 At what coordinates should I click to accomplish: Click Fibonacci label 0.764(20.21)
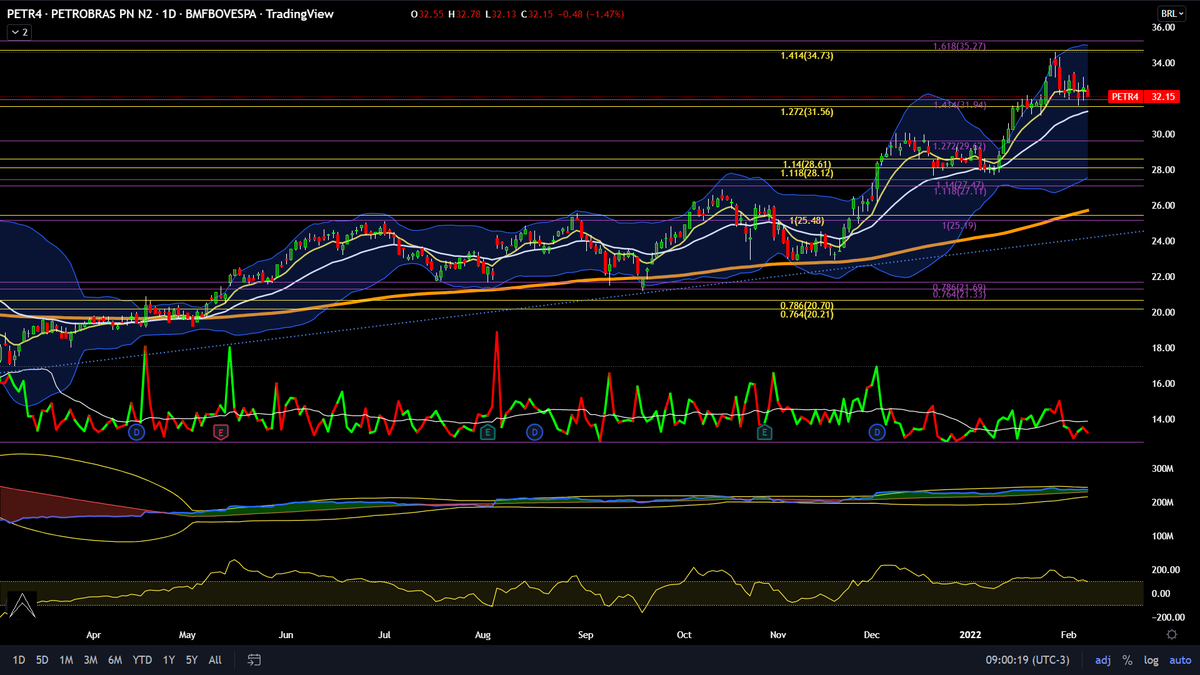807,314
